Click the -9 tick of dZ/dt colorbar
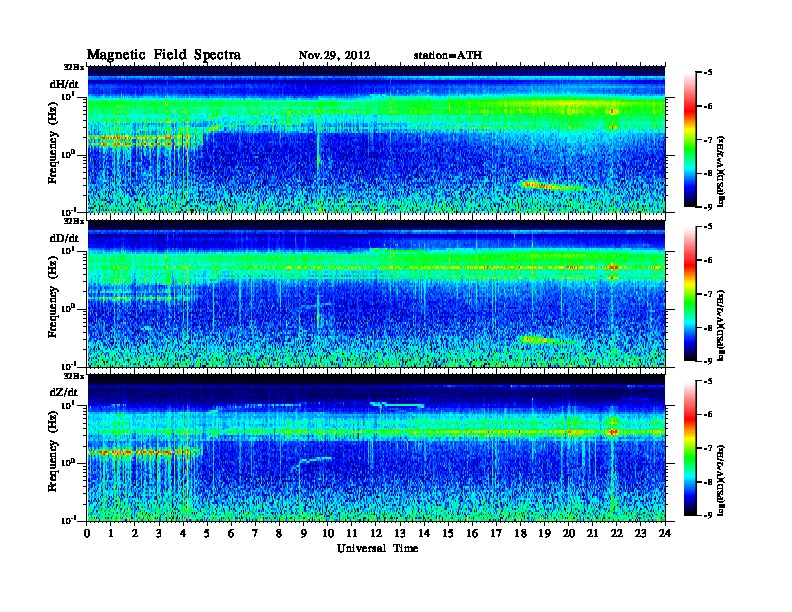Viewport: 792px width, 612px height. pyautogui.click(x=708, y=515)
